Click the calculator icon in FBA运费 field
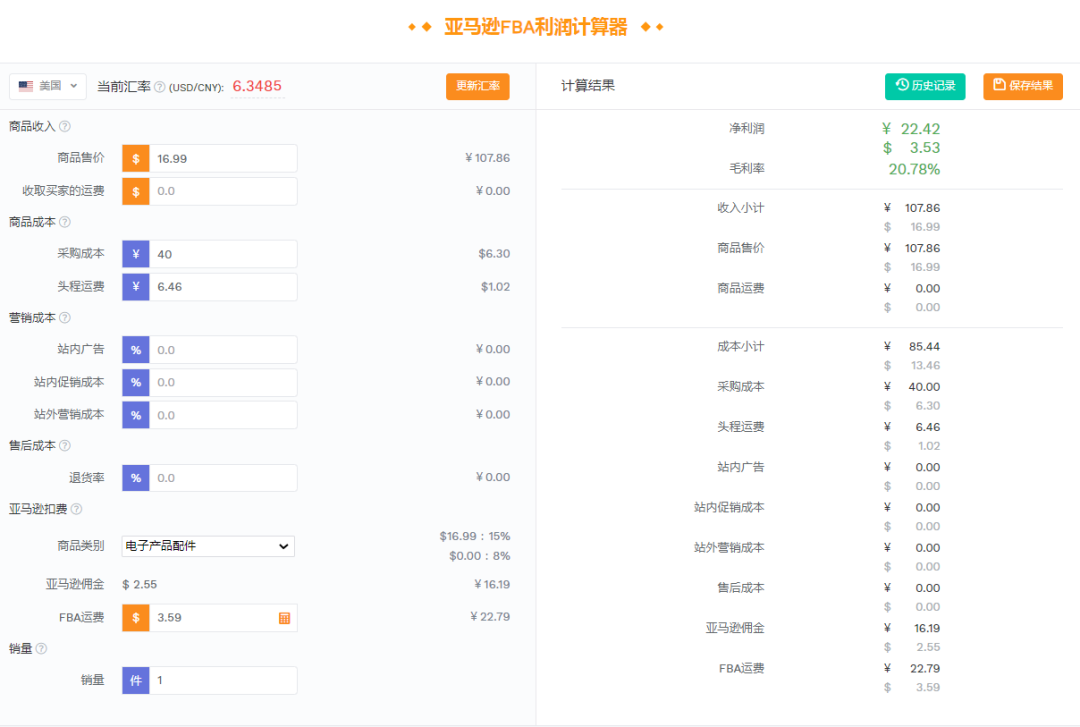 click(x=284, y=618)
